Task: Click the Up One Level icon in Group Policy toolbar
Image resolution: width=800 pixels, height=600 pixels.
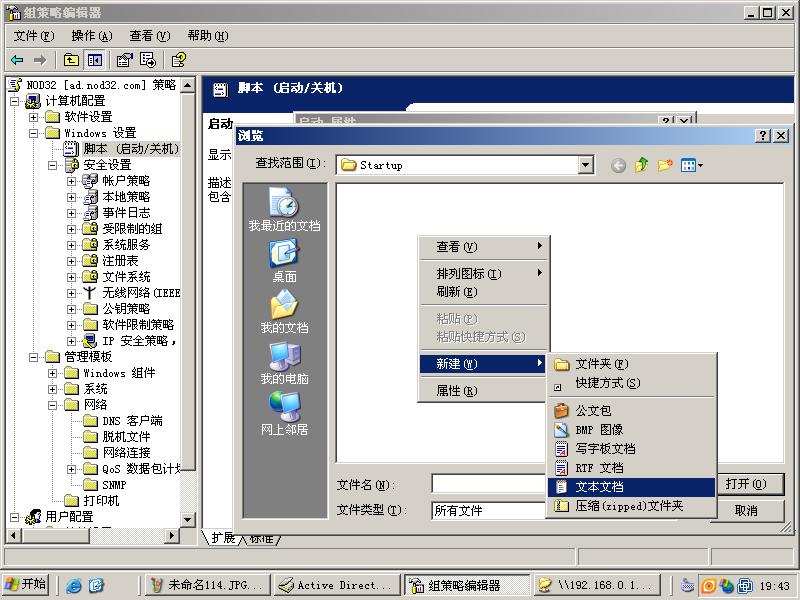Action: (70, 60)
